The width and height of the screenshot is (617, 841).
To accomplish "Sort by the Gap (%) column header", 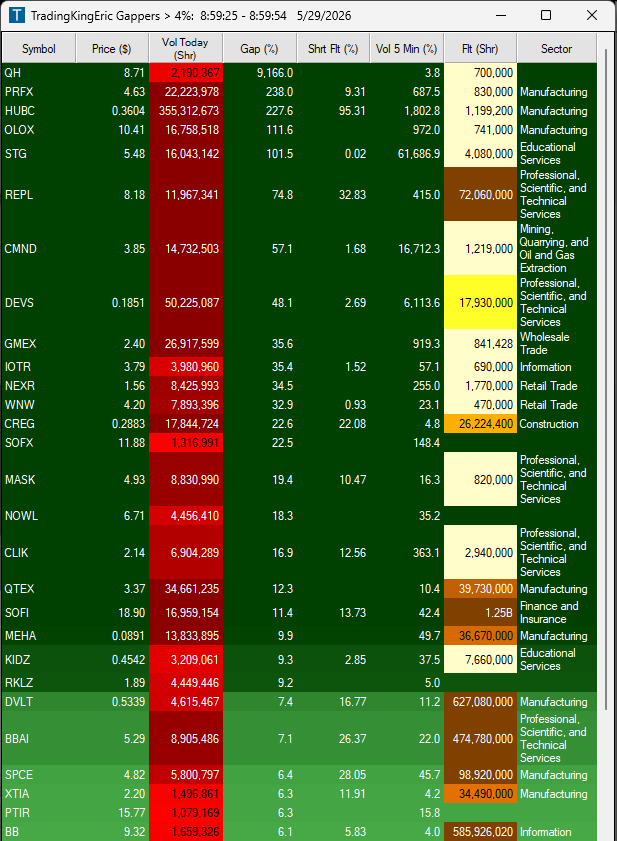I will click(x=260, y=49).
